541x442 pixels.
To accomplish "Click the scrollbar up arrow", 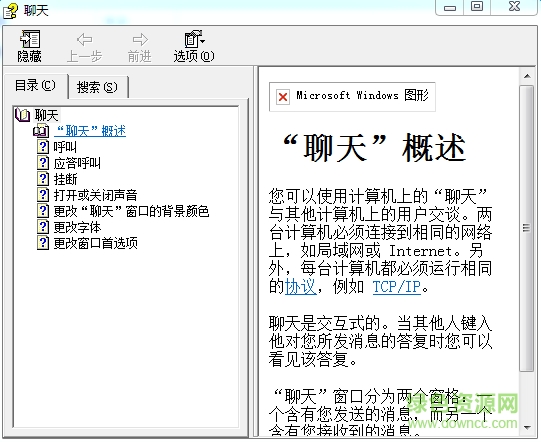I will pyautogui.click(x=527, y=76).
